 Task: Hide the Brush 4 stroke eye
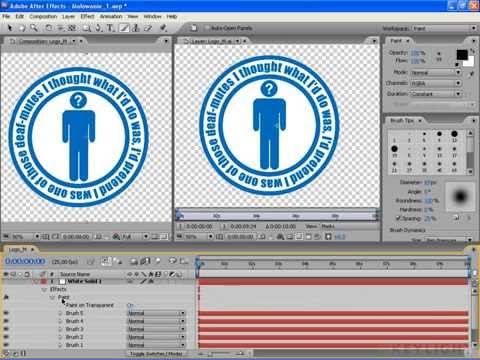click(x=6, y=321)
